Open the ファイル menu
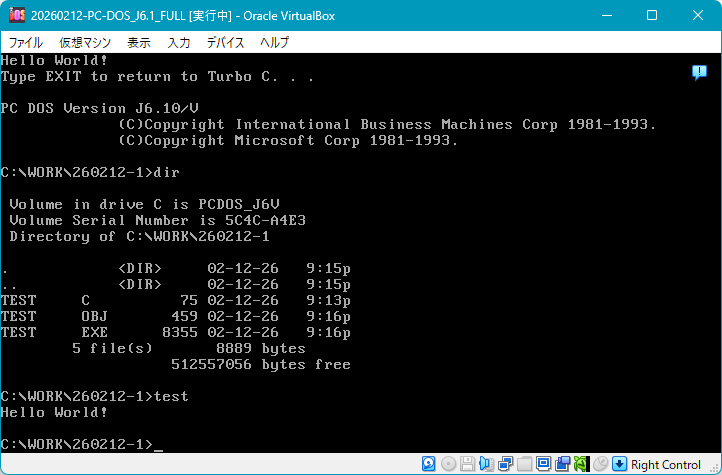Image resolution: width=722 pixels, height=475 pixels. pyautogui.click(x=25, y=43)
